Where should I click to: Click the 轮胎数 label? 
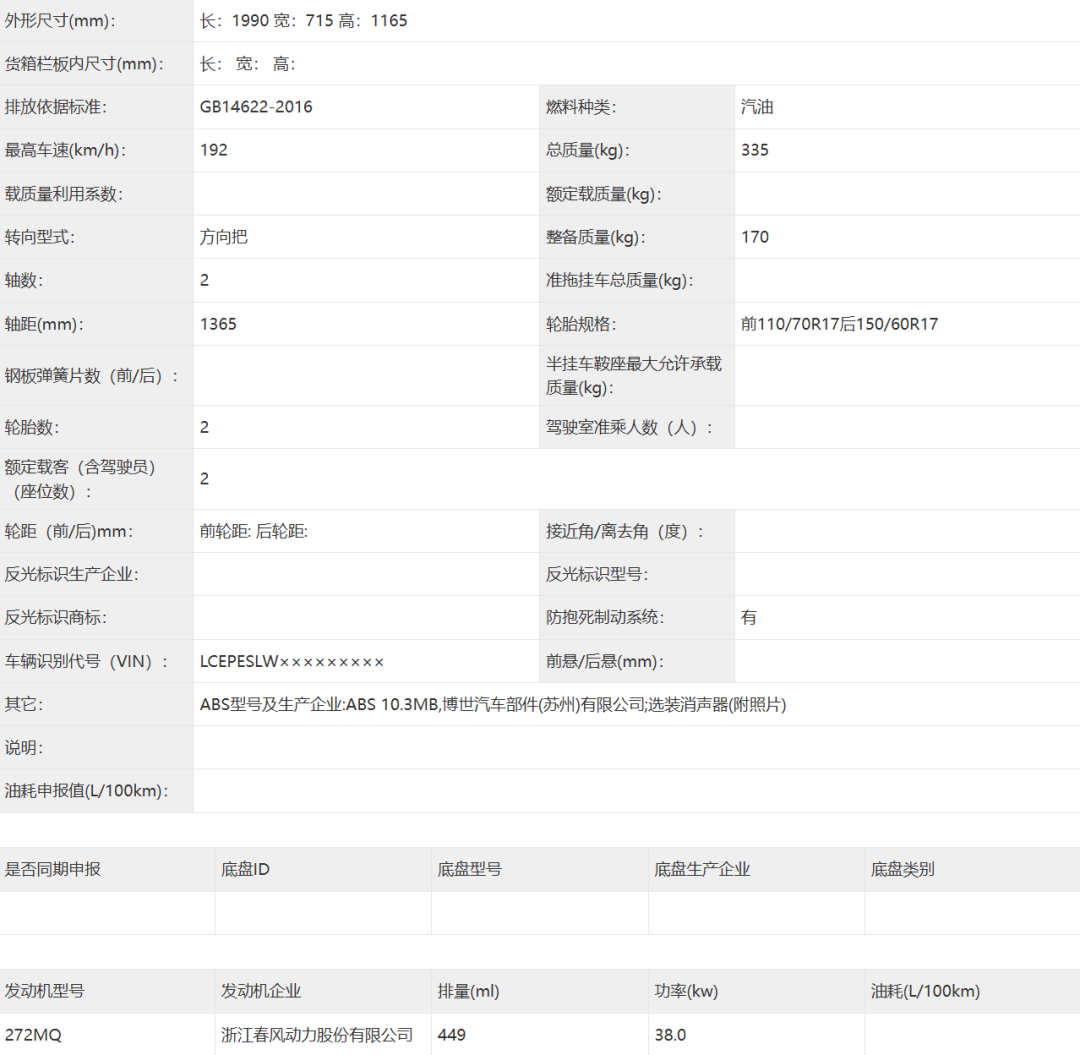pyautogui.click(x=32, y=427)
